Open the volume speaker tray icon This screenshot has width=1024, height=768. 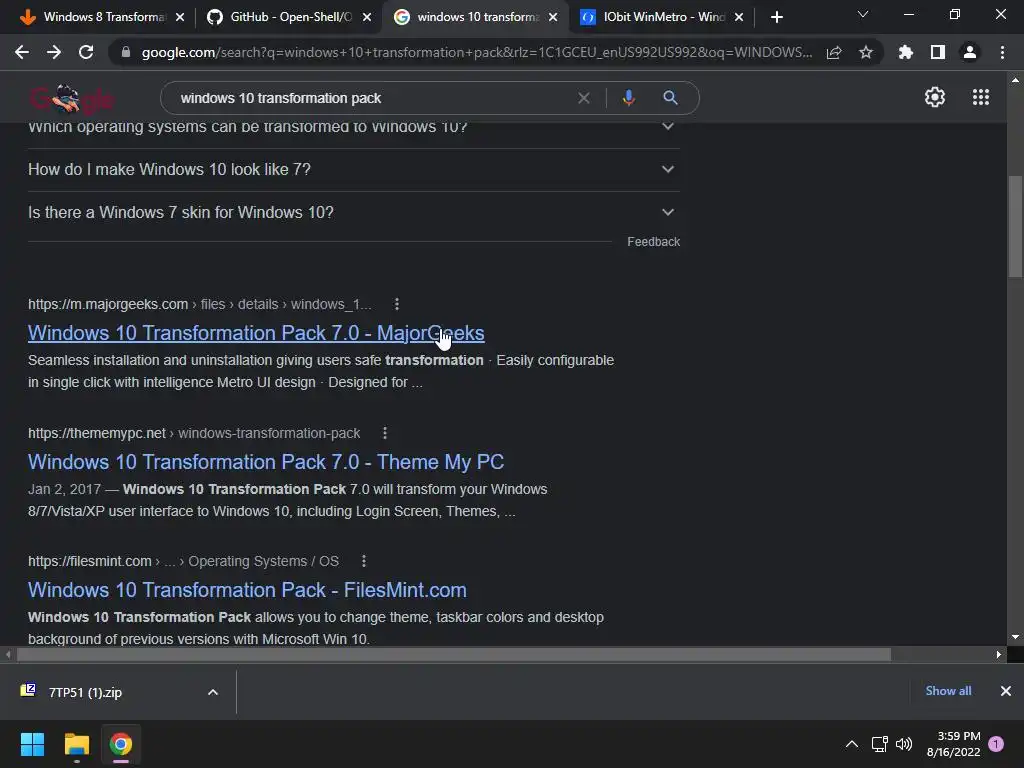[x=904, y=744]
